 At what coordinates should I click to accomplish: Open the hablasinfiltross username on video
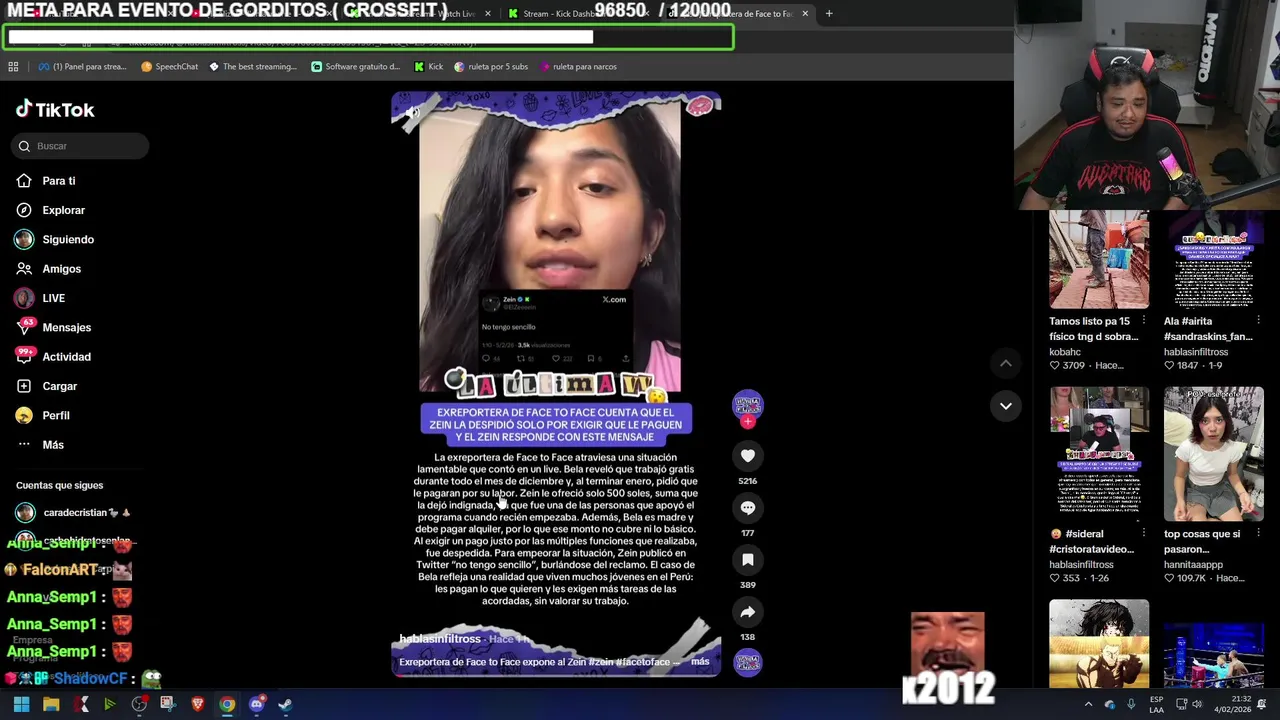(440, 639)
